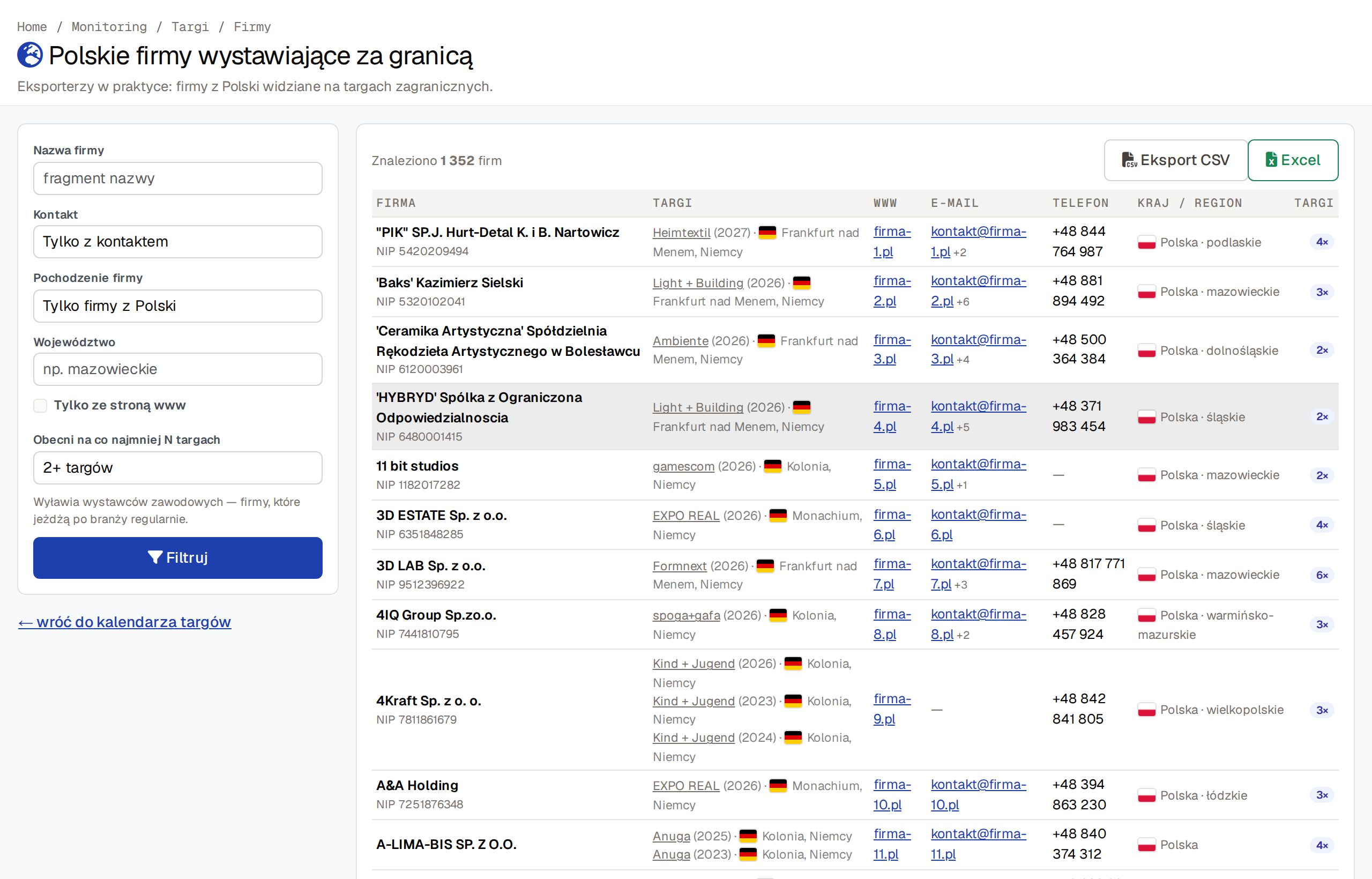Click the Polish flag next to wielkopolskie

(1146, 710)
